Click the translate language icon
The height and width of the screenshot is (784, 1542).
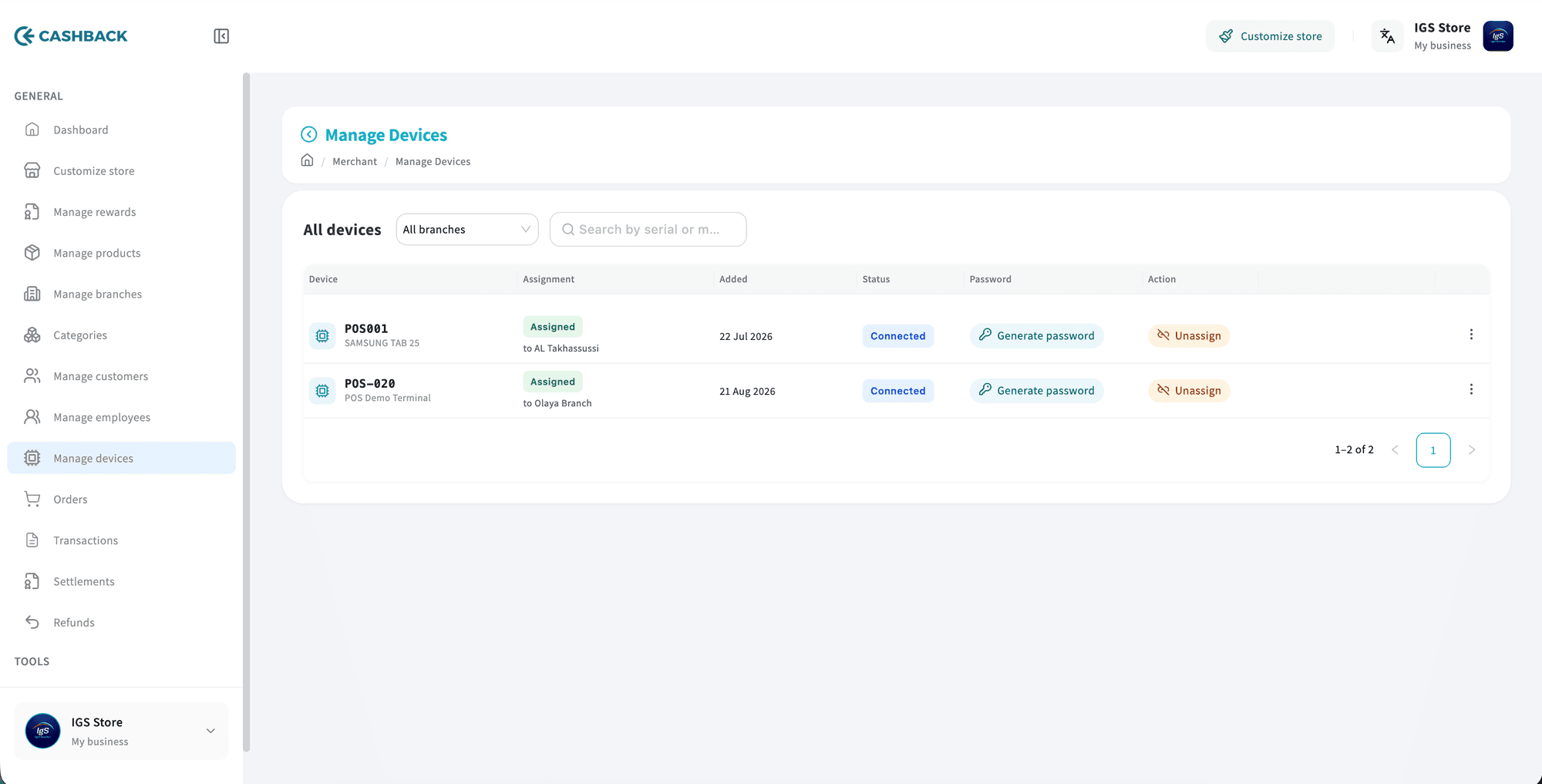1387,36
